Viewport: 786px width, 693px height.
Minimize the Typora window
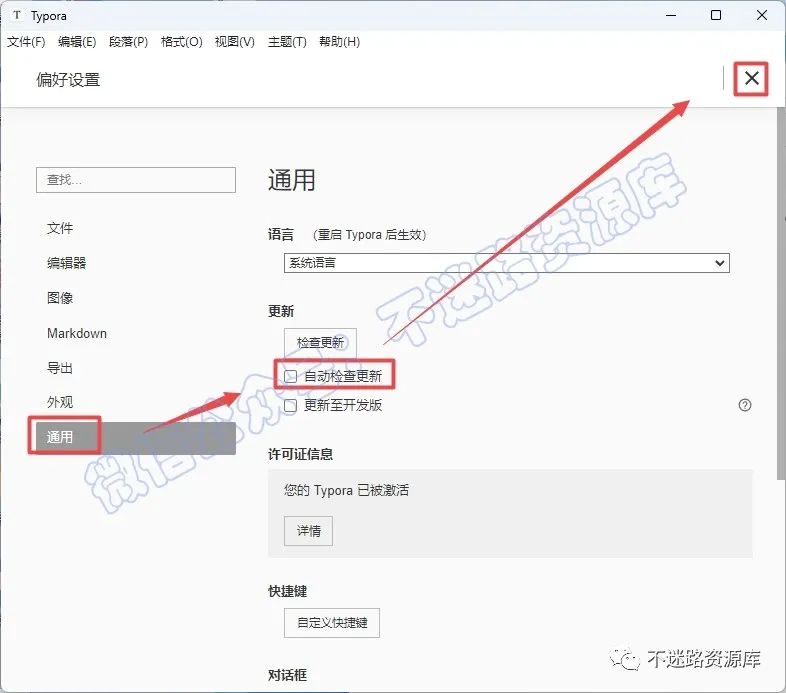[x=671, y=16]
